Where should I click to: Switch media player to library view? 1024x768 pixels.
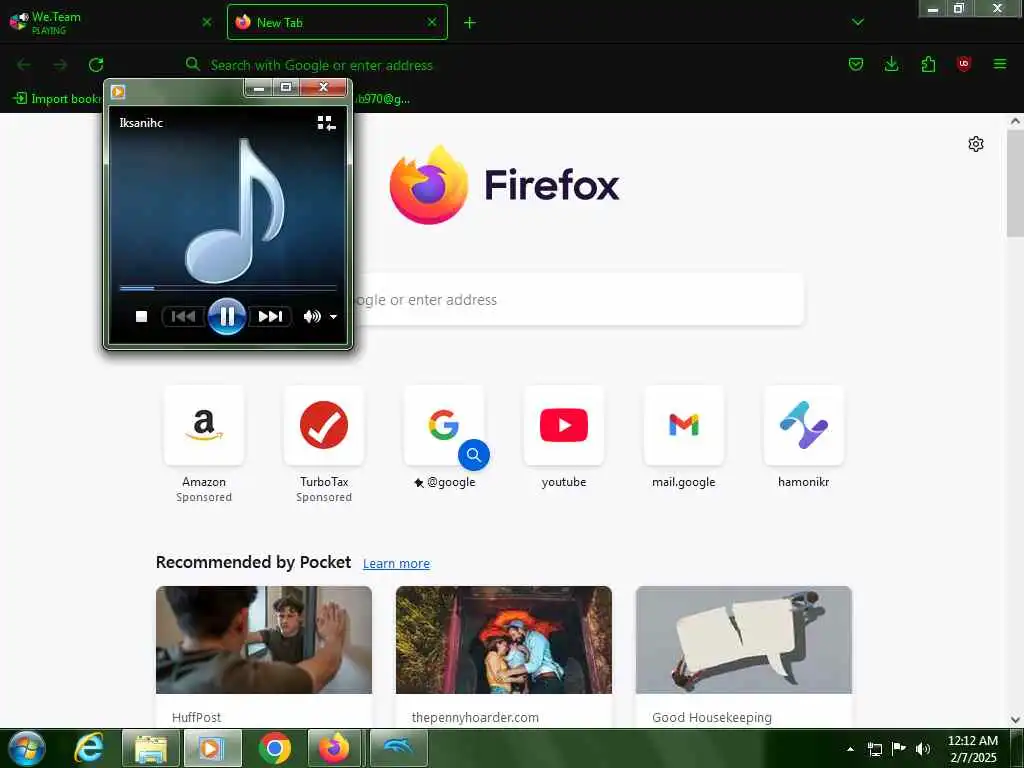click(326, 123)
